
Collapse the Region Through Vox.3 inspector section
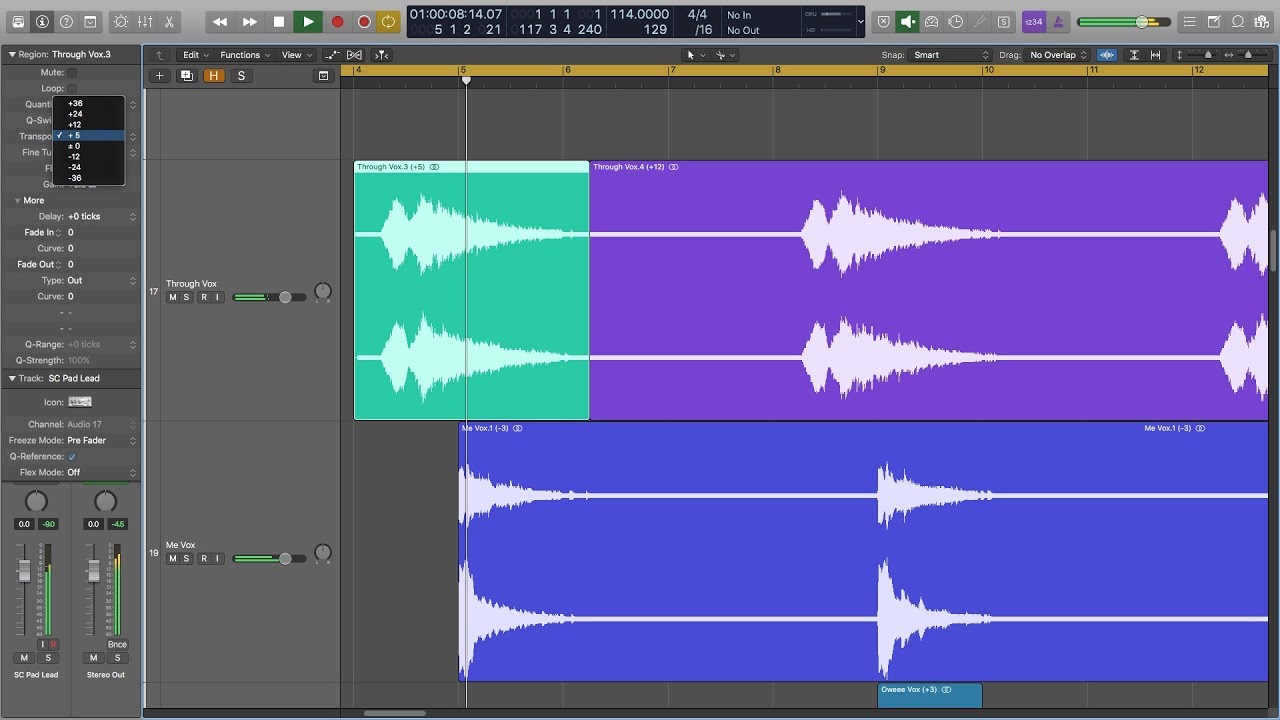point(11,54)
